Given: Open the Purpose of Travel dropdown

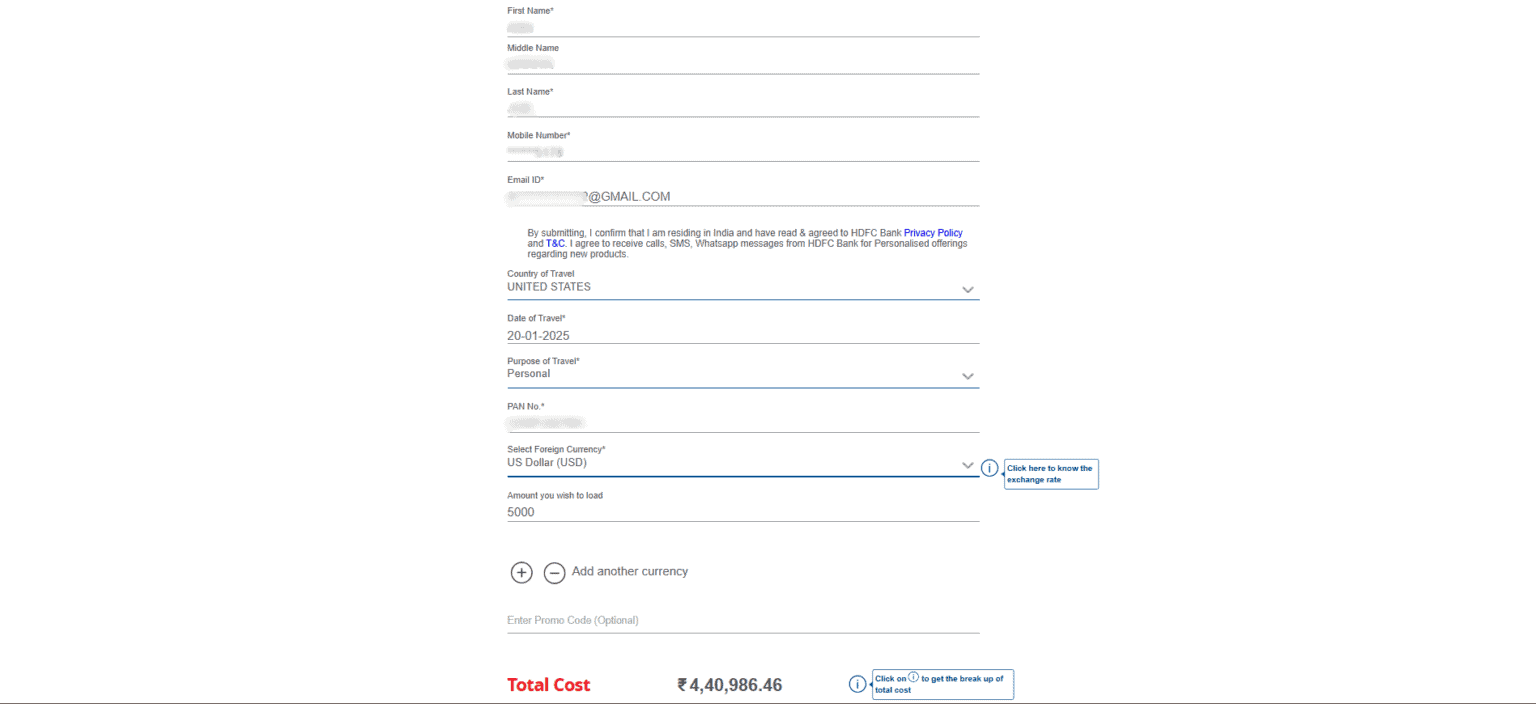Looking at the screenshot, I should click(967, 377).
